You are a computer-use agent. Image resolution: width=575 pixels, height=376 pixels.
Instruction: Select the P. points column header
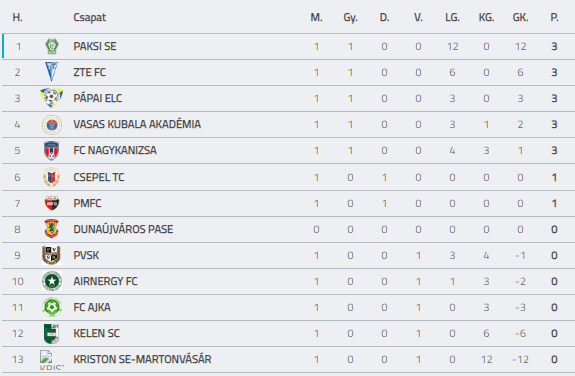click(554, 17)
